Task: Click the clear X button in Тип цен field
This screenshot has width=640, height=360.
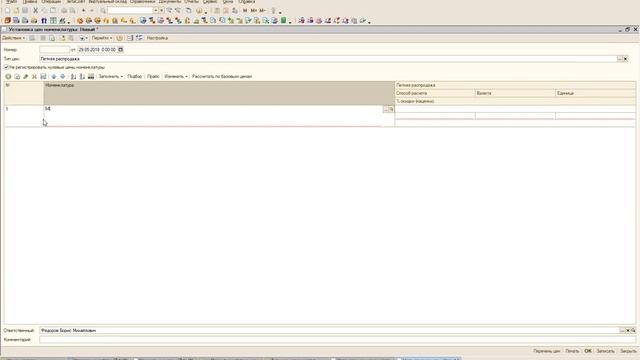Action: [625, 59]
